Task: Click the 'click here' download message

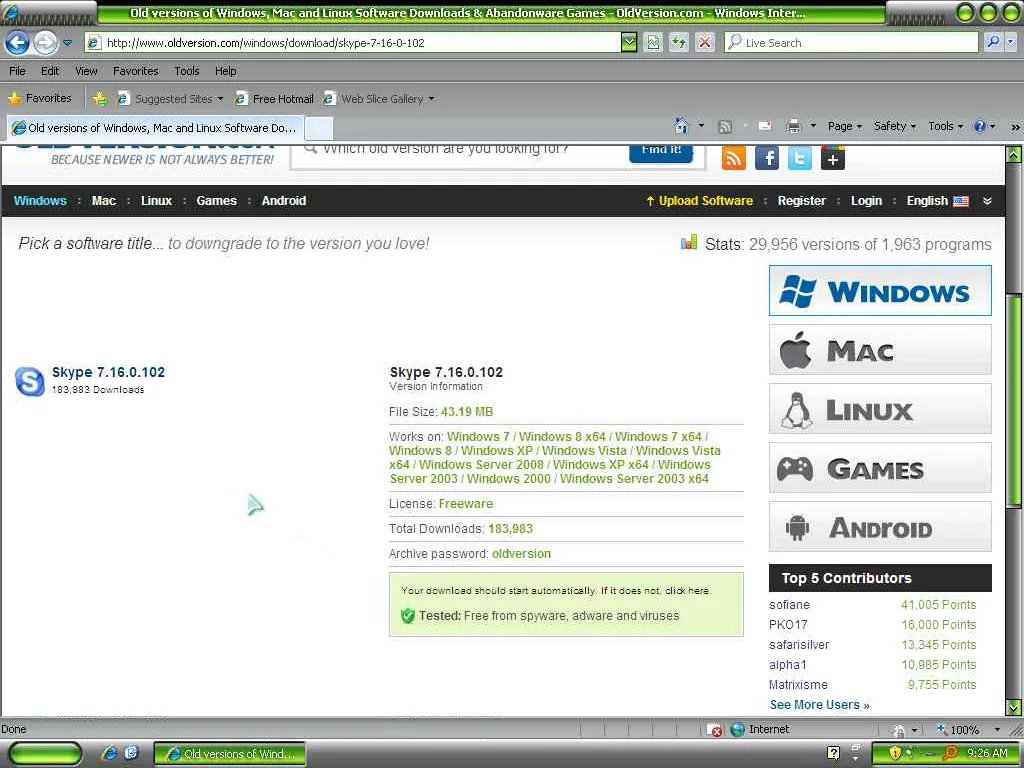Action: point(688,590)
